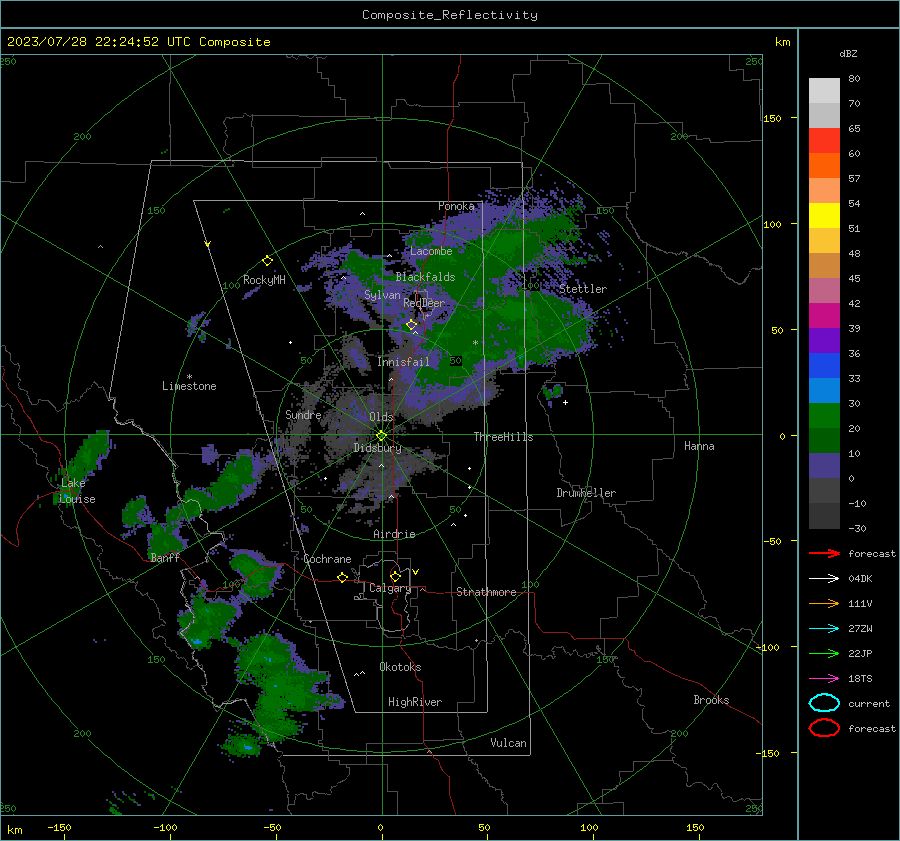The height and width of the screenshot is (841, 900).
Task: Click the Brooks label
Action: (x=711, y=700)
